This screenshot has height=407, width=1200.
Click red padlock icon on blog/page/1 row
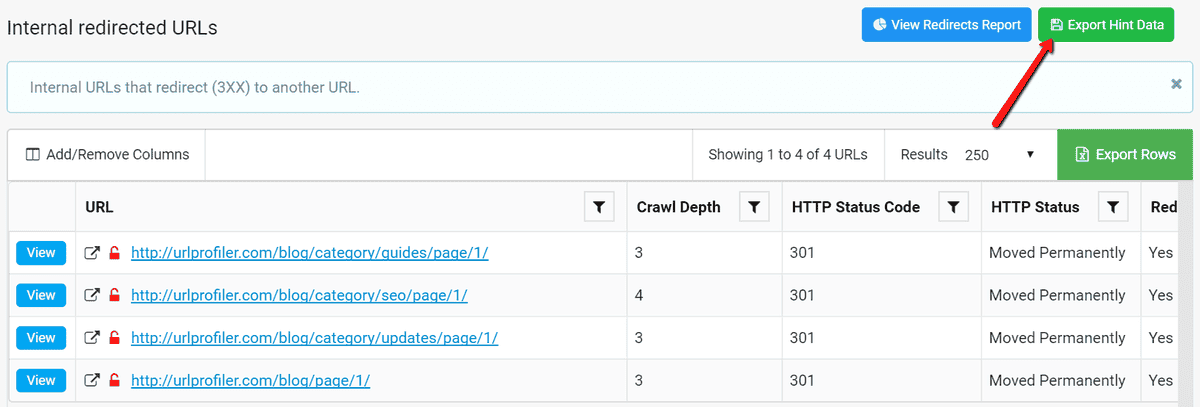[114, 380]
